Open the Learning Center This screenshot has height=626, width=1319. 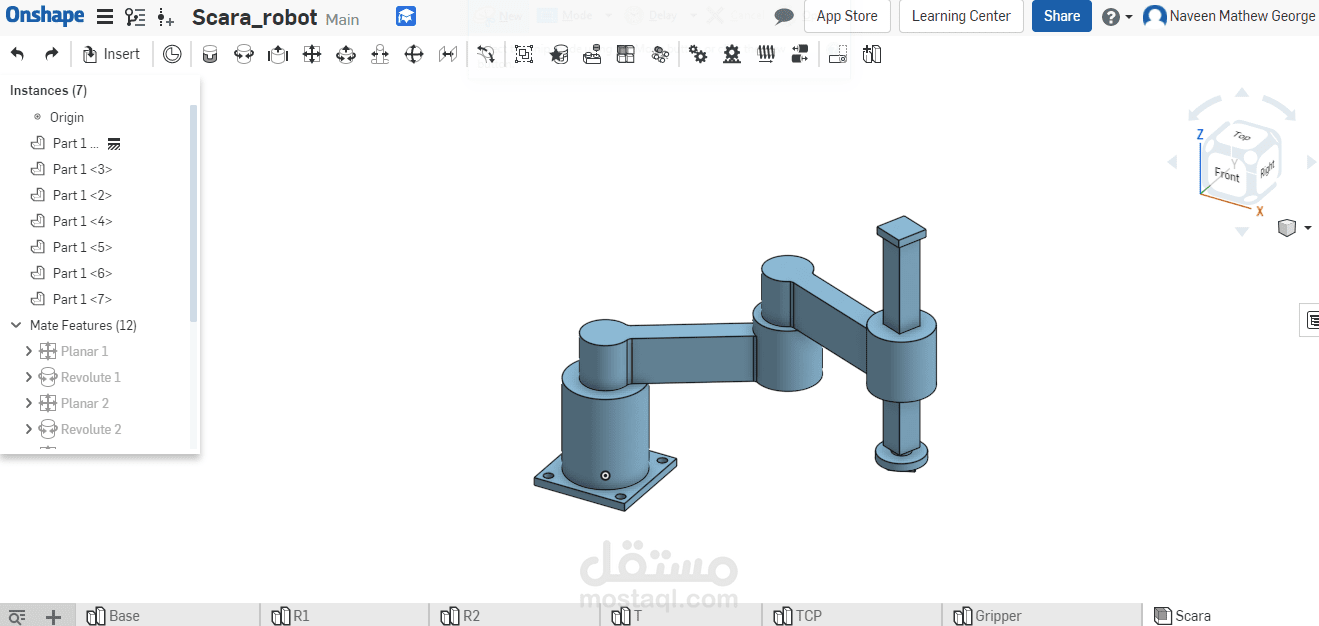[x=961, y=16]
